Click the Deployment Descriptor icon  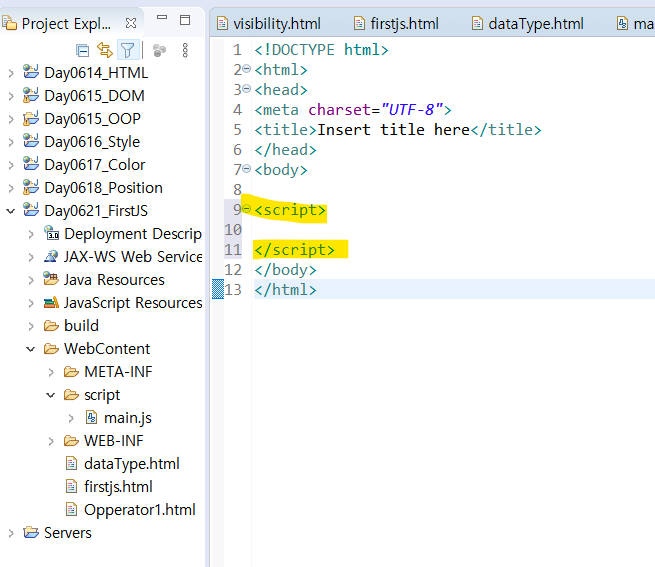pyautogui.click(x=51, y=233)
